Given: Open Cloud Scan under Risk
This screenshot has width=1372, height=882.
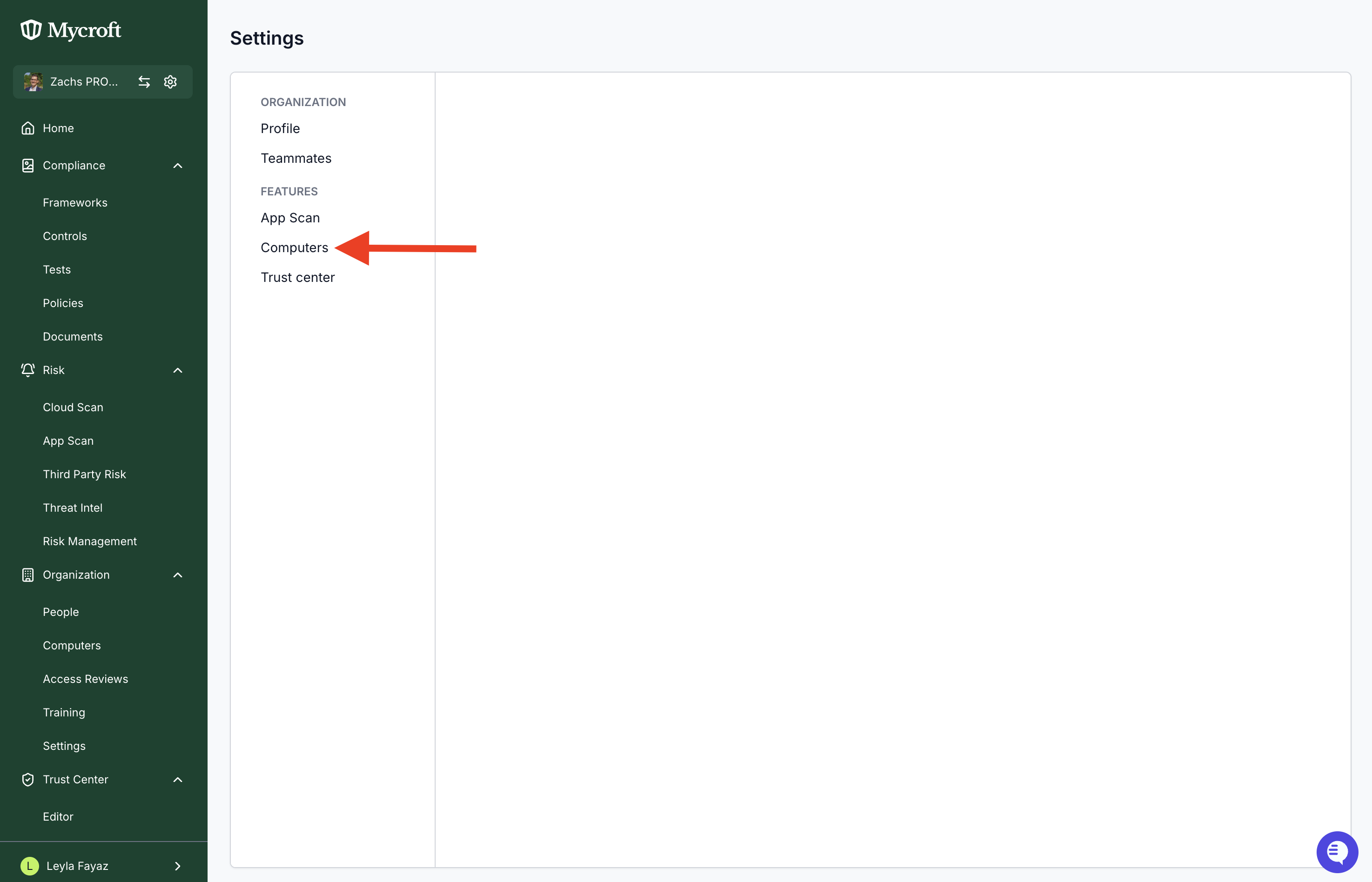Looking at the screenshot, I should [74, 407].
